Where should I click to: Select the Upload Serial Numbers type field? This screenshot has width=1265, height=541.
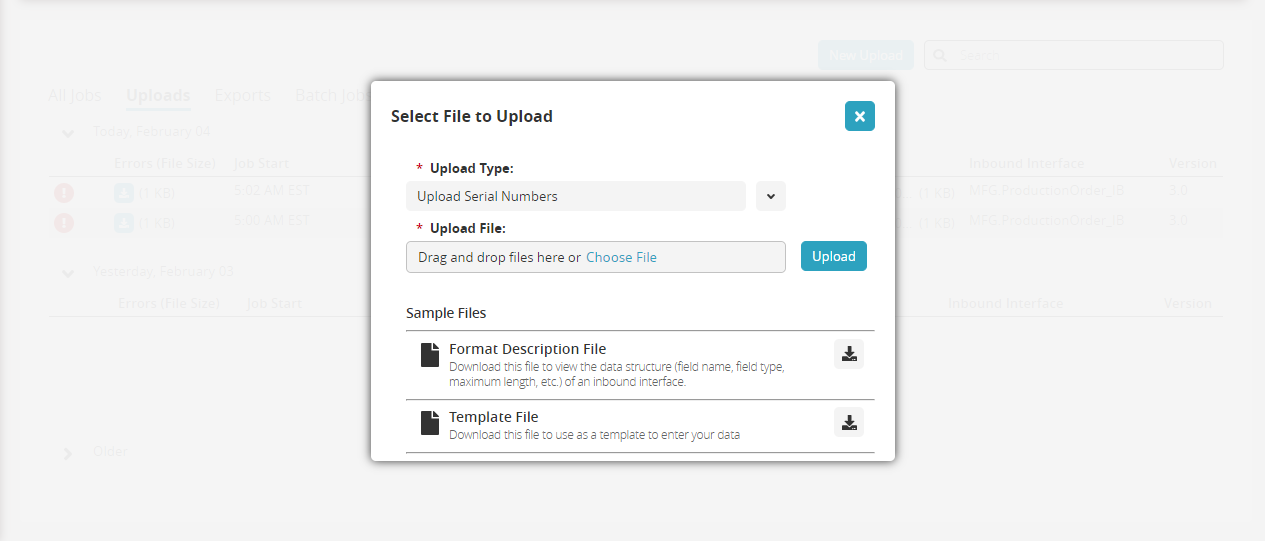(x=575, y=196)
